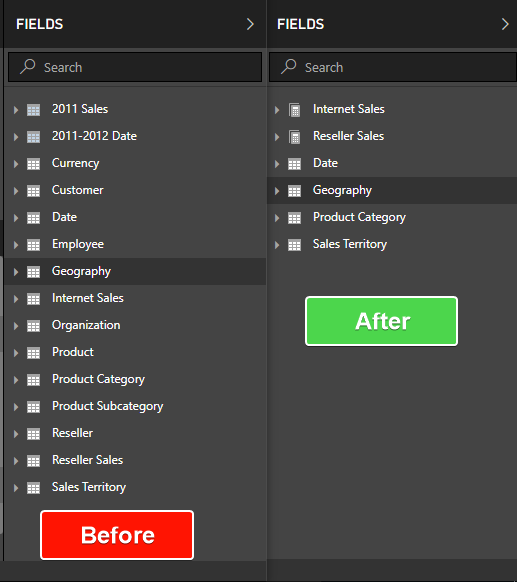Click the red Before label
This screenshot has height=582, width=517.
coord(117,535)
